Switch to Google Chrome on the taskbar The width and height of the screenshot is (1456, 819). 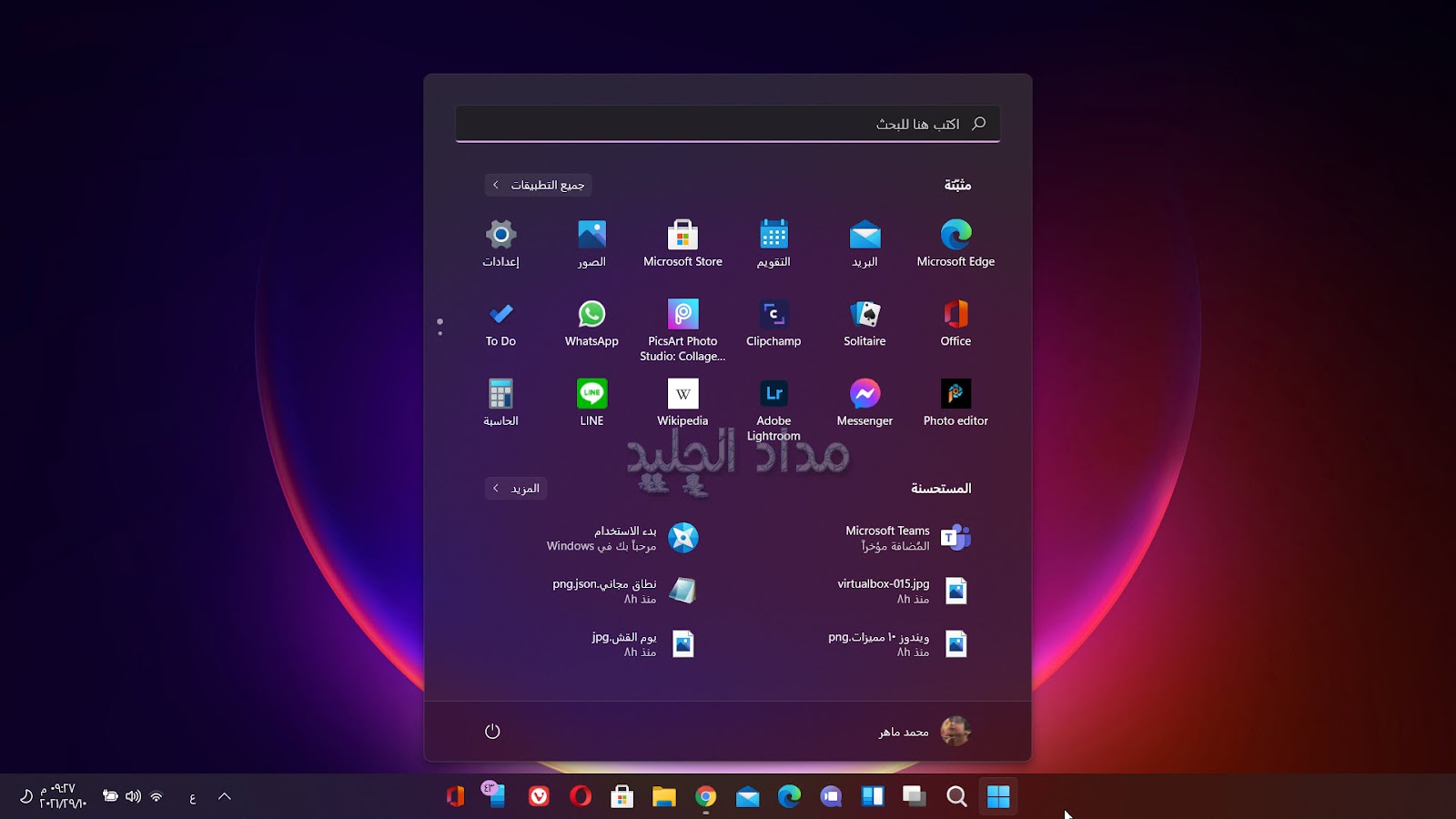[x=705, y=797]
